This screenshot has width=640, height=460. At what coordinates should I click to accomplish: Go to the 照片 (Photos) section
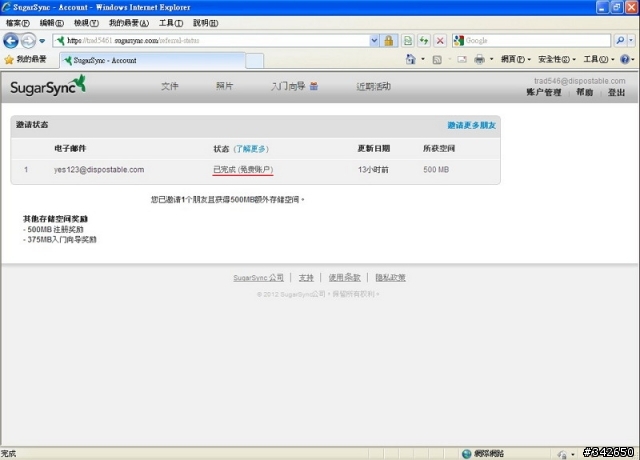pos(224,86)
